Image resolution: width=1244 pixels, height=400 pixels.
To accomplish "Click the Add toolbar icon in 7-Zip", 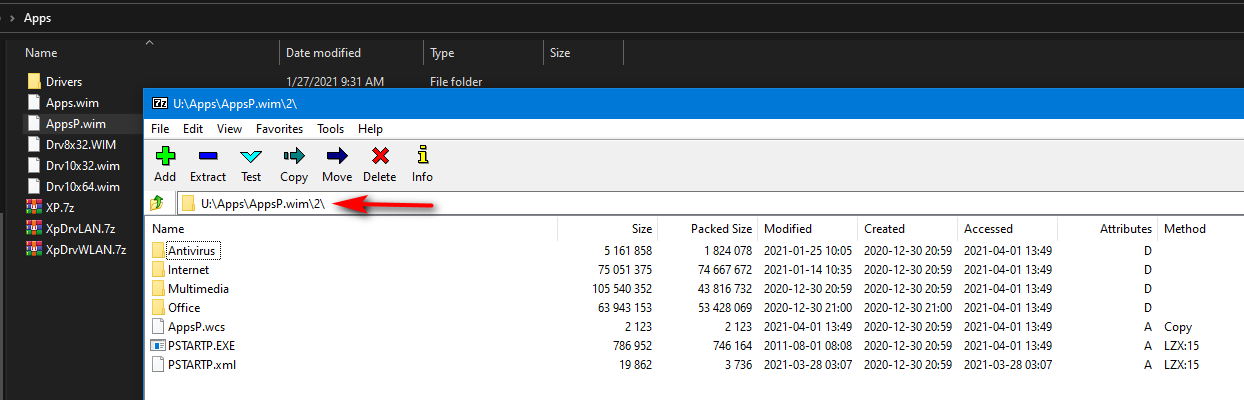I will pyautogui.click(x=165, y=155).
